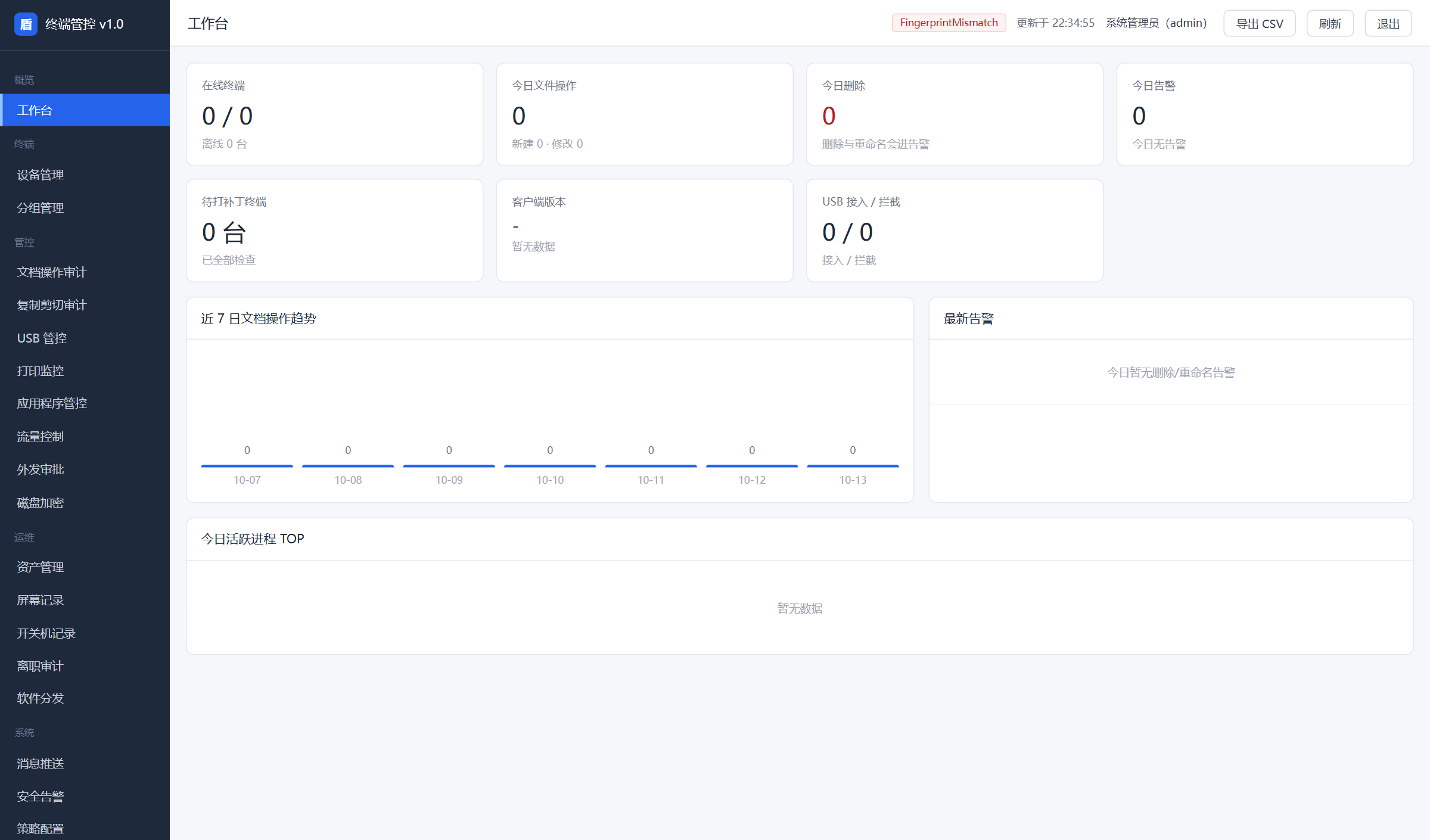Click the 今日文件操作 stat card
This screenshot has width=1430, height=840.
645,114
